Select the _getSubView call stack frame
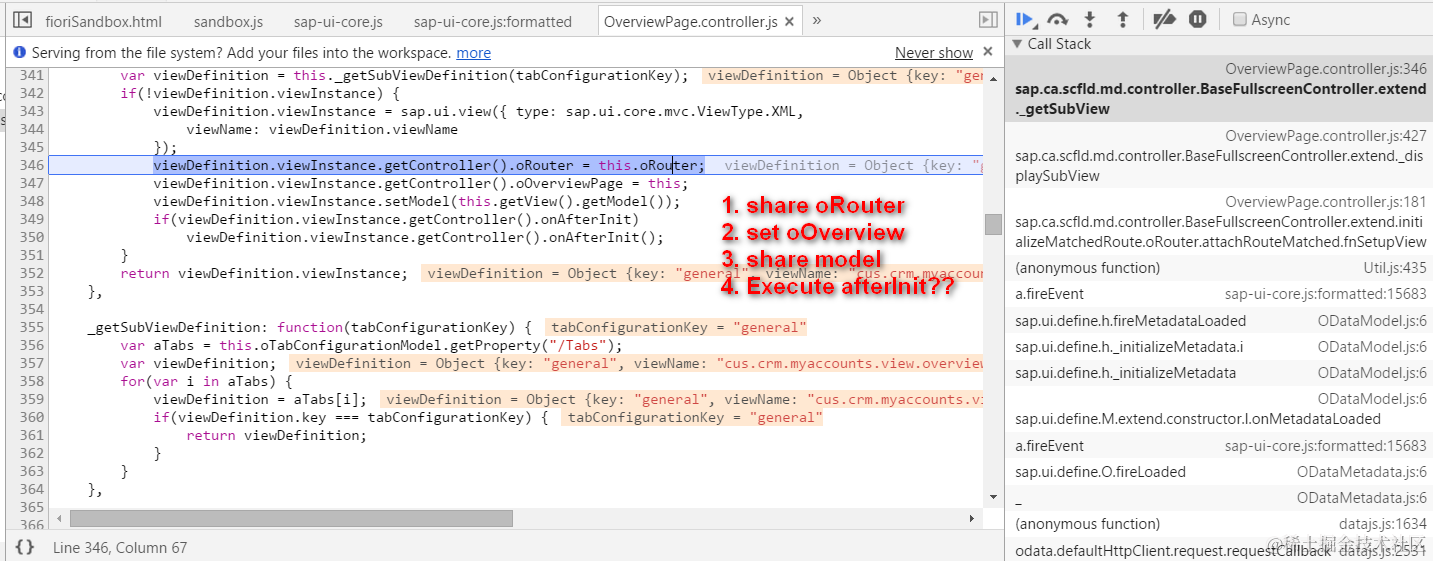The image size is (1433, 561). coord(1219,89)
